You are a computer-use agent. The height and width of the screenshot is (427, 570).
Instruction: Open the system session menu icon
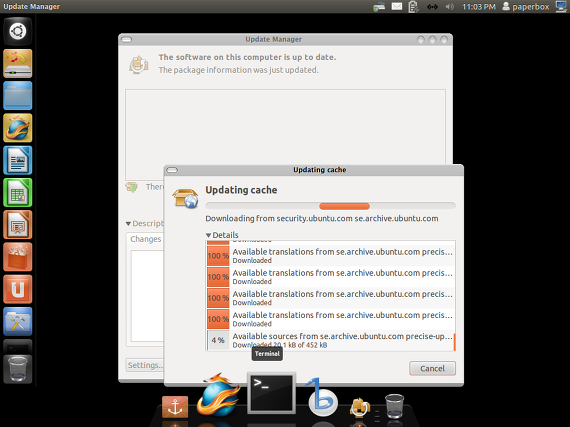click(562, 7)
